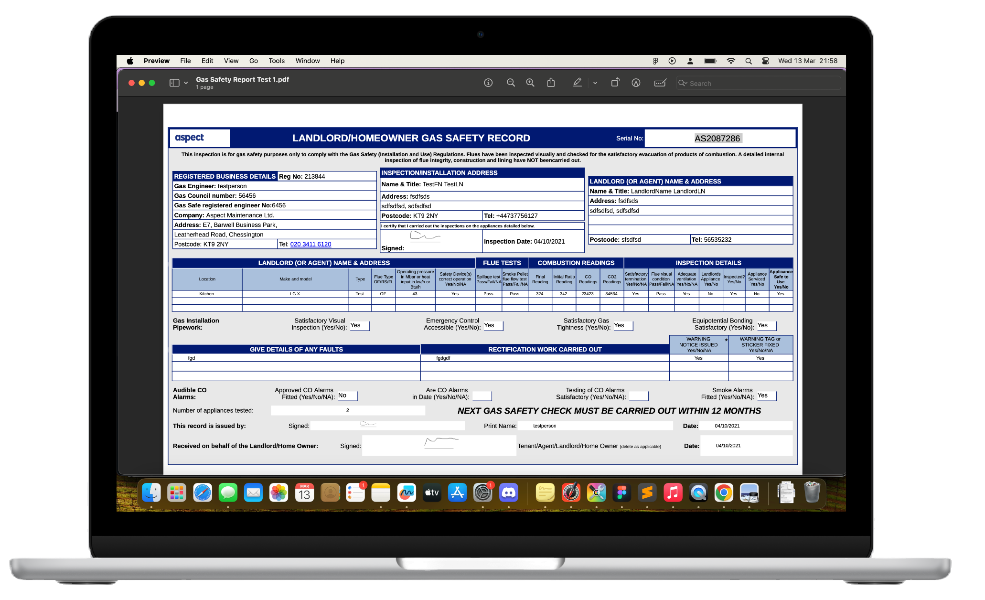985x600 pixels.
Task: Open Apple TV from the Dock
Action: (432, 493)
